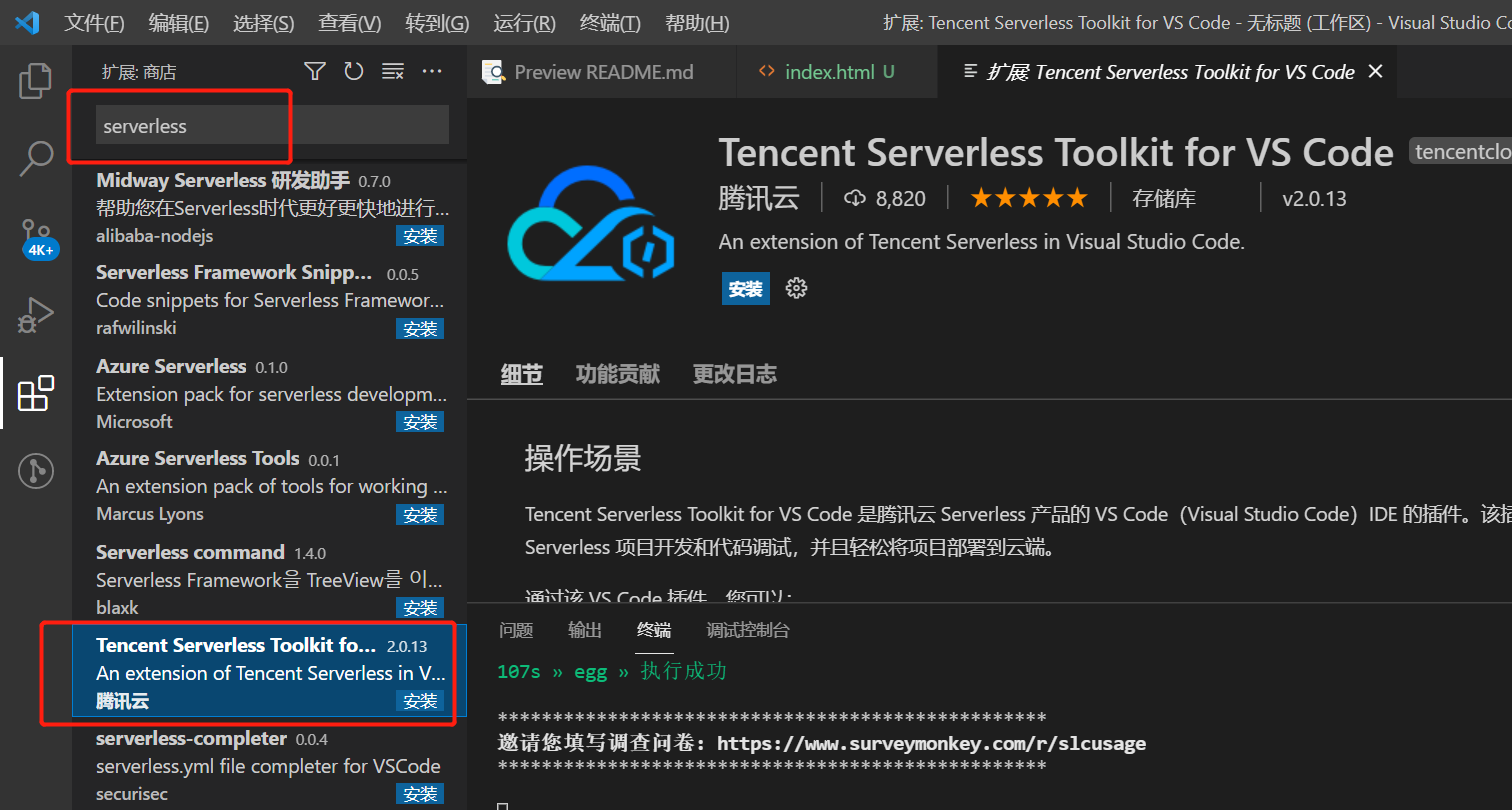Open the 转到(G) menu
Viewport: 1512px width, 810px height.
coord(437,23)
